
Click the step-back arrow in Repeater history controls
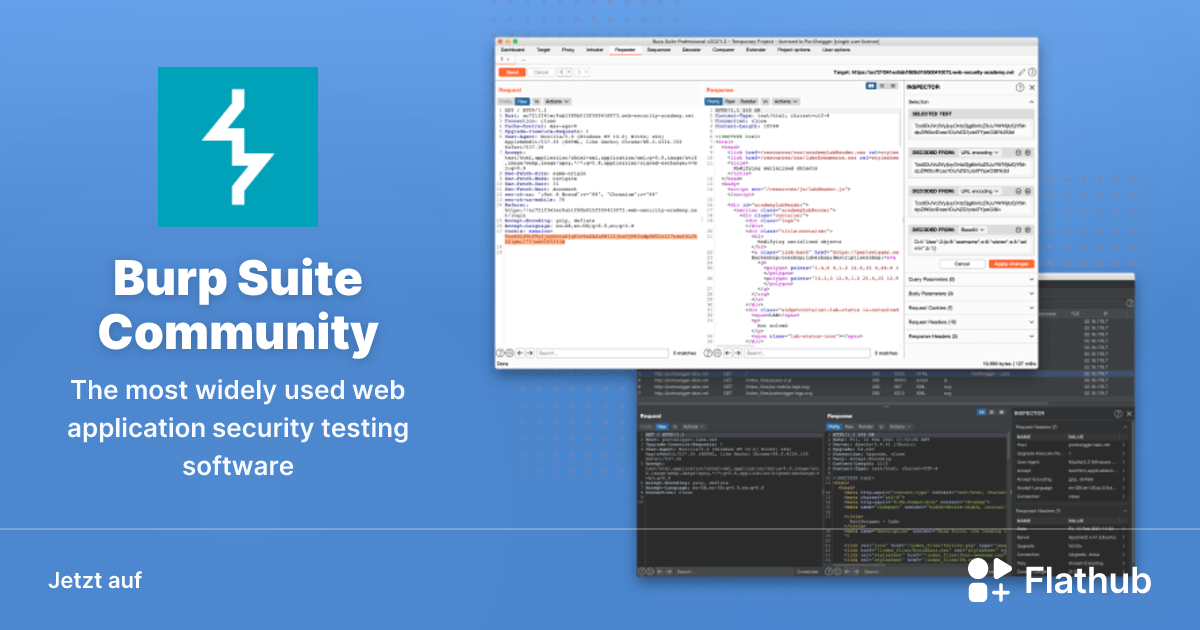pyautogui.click(x=560, y=71)
